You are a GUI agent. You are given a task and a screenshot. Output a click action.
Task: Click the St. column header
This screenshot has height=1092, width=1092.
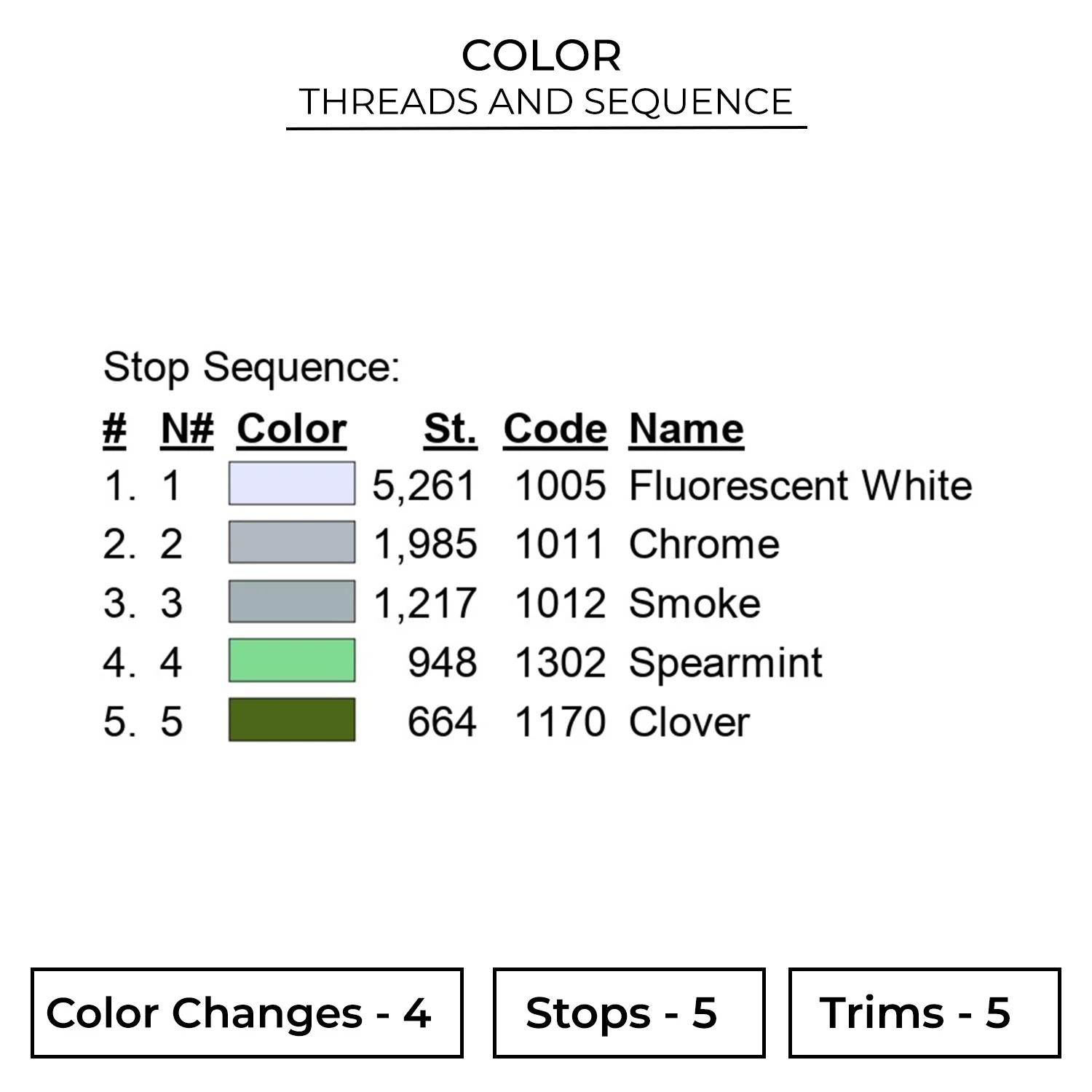pyautogui.click(x=450, y=428)
